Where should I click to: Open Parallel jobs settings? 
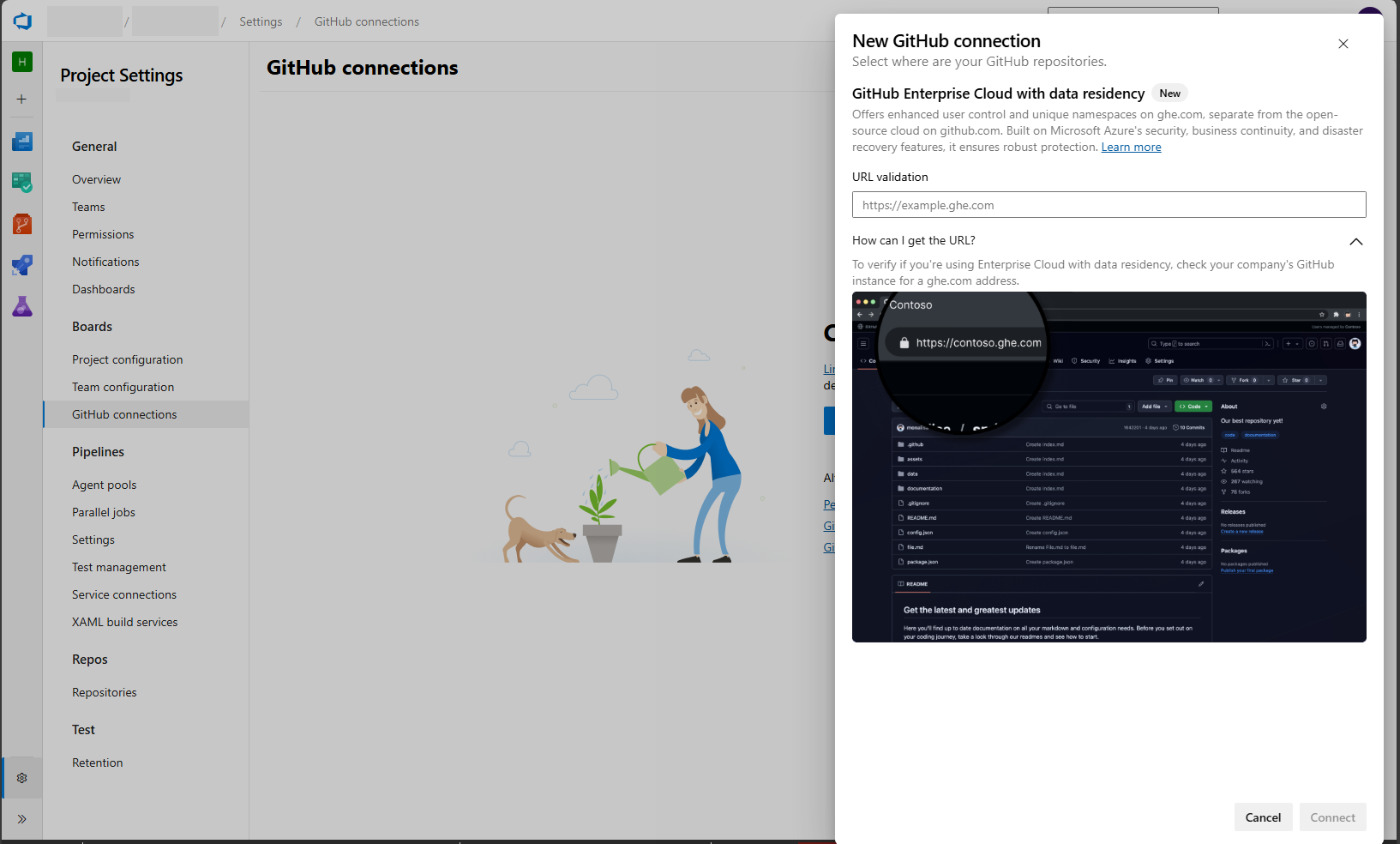pos(104,512)
